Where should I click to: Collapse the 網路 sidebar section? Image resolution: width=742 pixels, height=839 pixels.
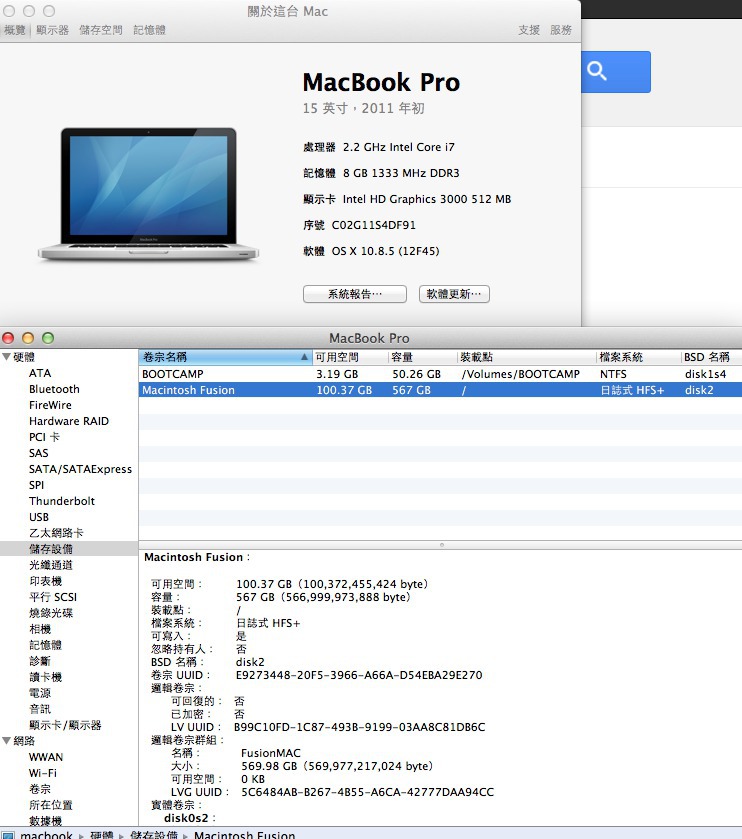tap(6, 741)
